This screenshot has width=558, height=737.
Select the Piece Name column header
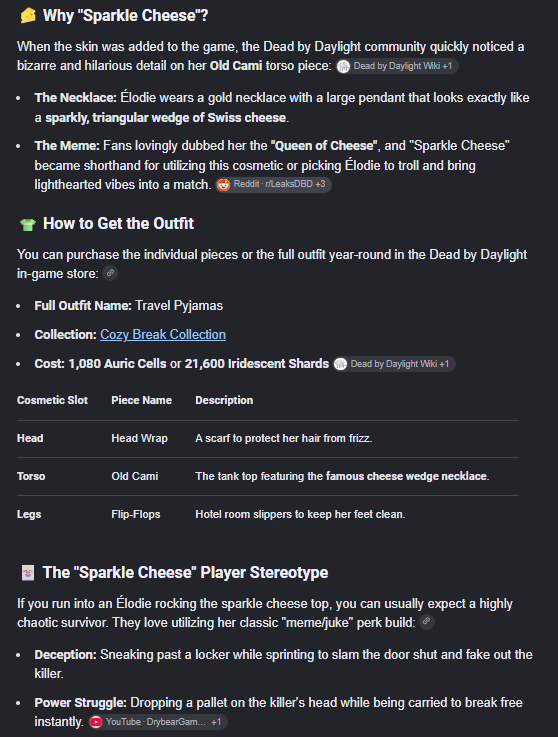(x=141, y=400)
